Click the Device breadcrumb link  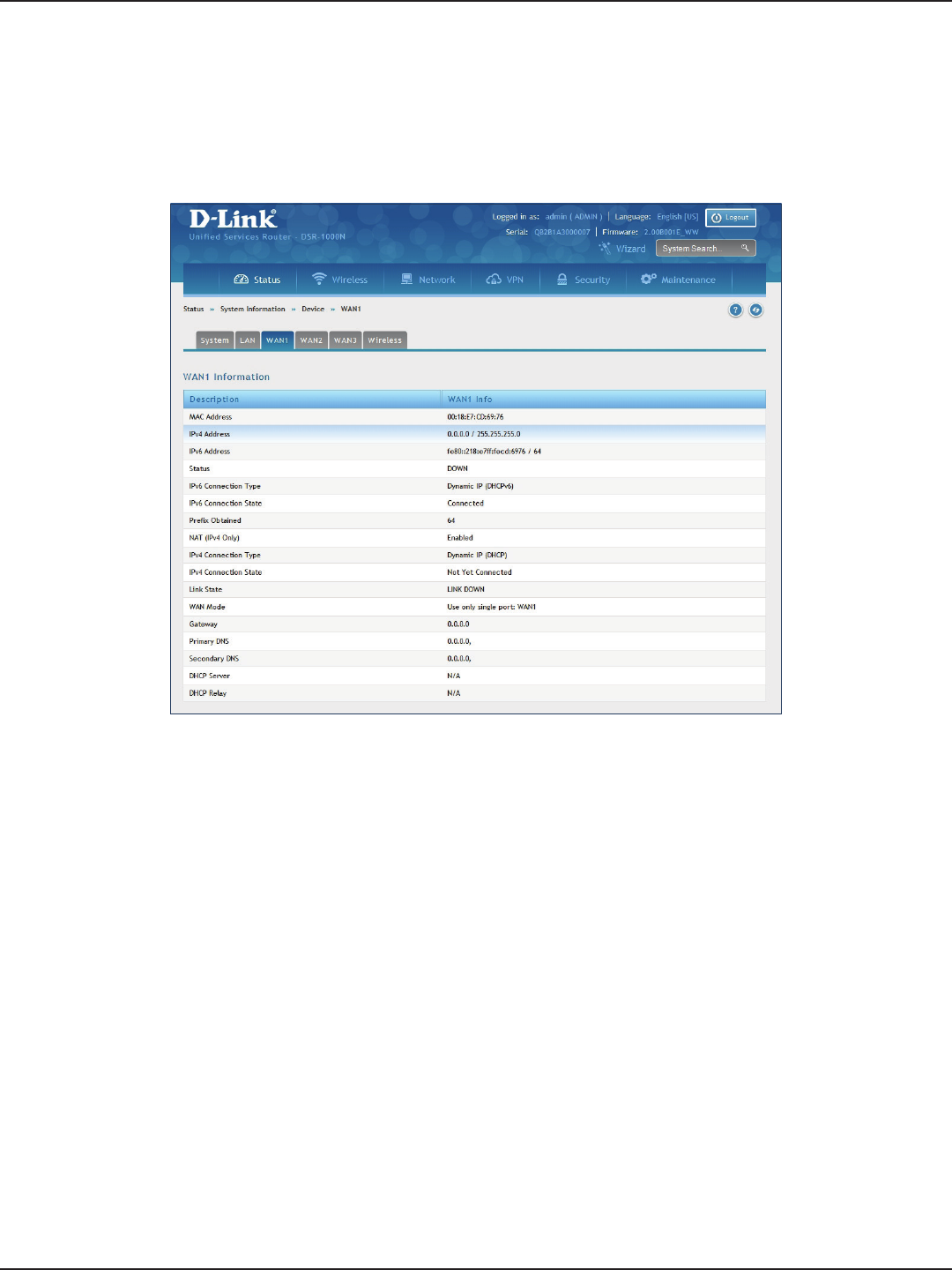[x=313, y=310]
